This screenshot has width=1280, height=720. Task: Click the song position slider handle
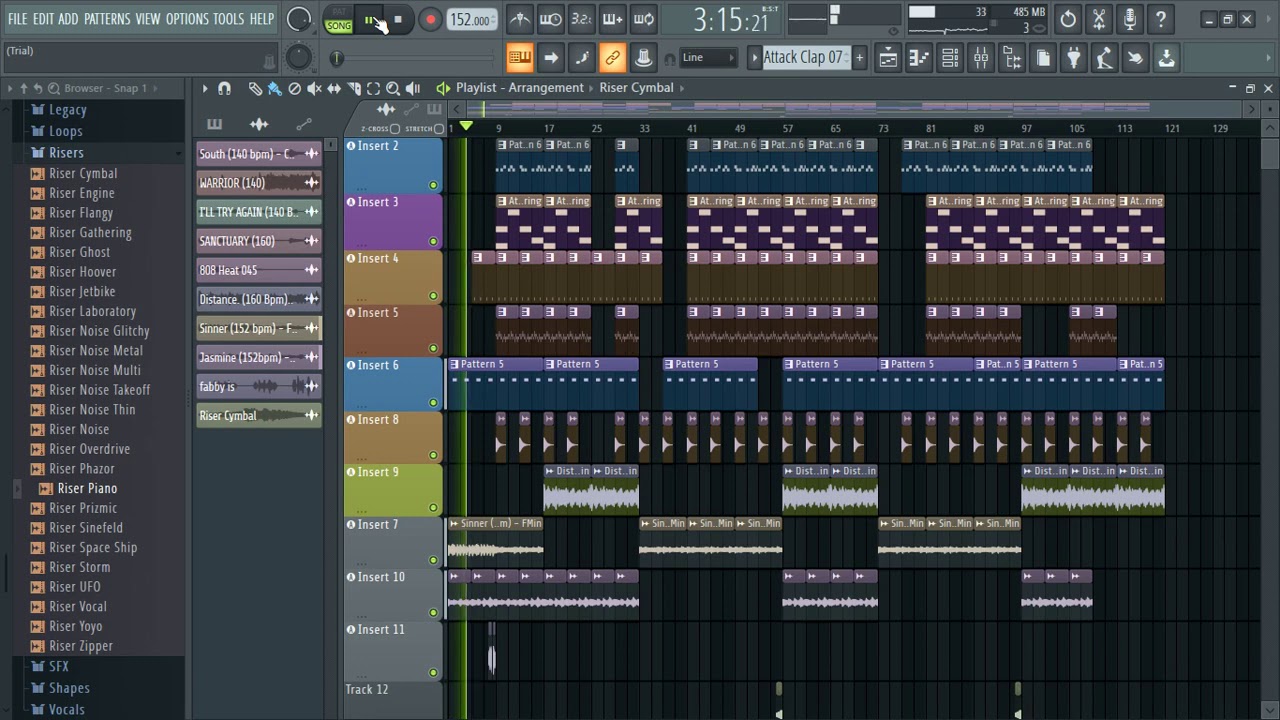pos(337,58)
